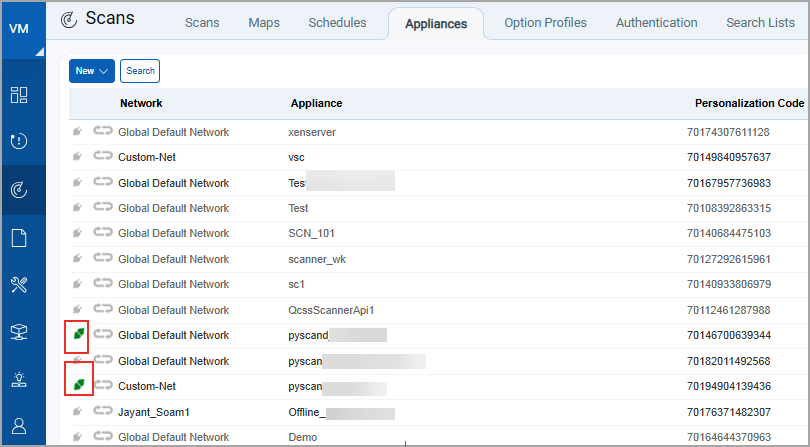
Task: Open the KnowledgeBase lightbulb icon in the sidebar
Action: click(19, 379)
